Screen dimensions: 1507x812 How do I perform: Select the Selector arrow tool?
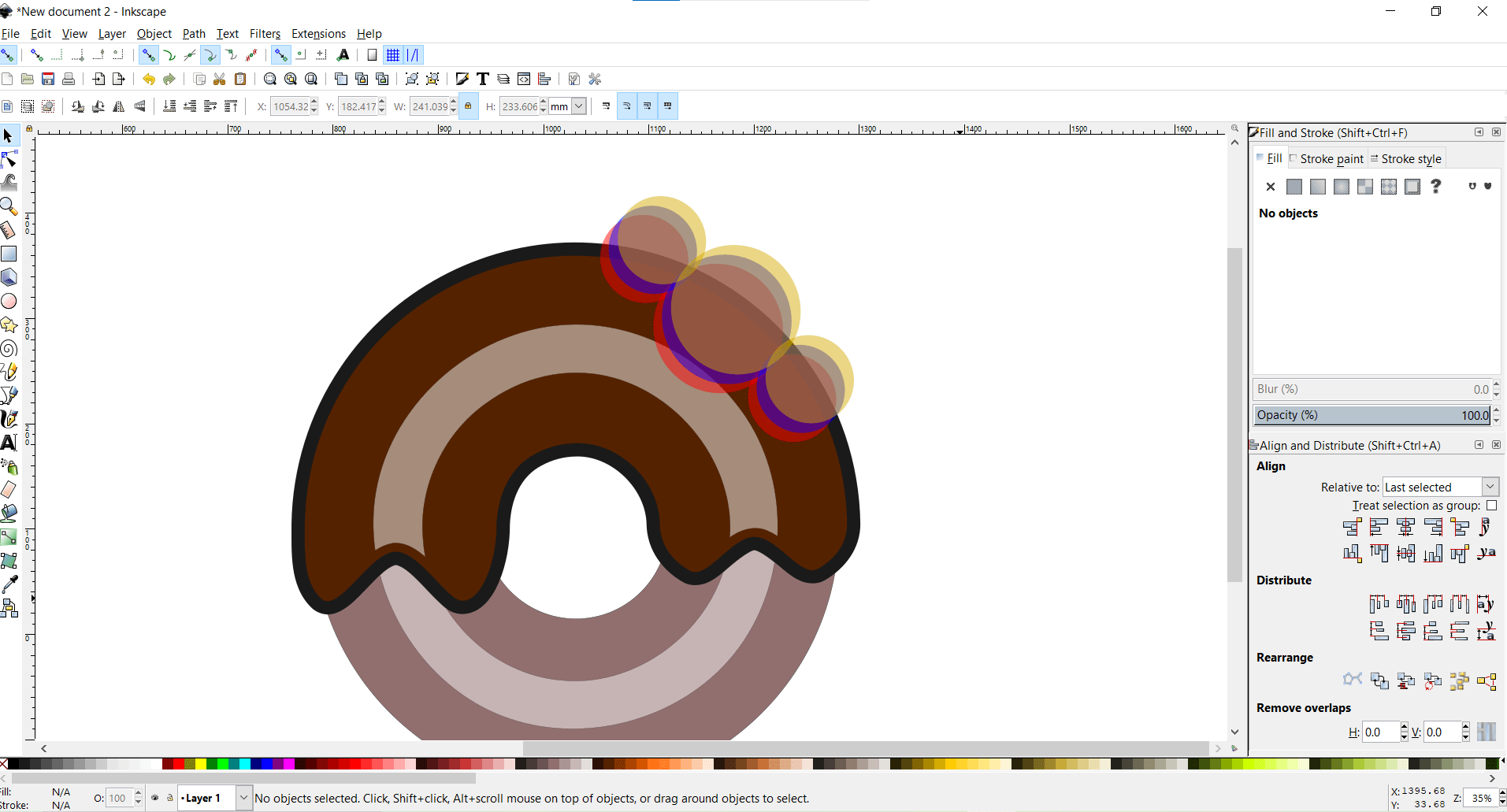9,135
